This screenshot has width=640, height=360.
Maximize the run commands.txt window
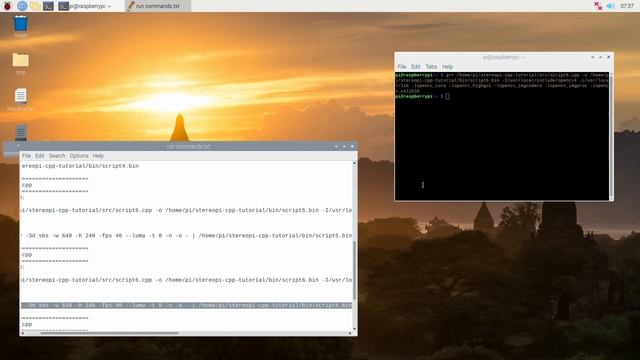coord(344,147)
